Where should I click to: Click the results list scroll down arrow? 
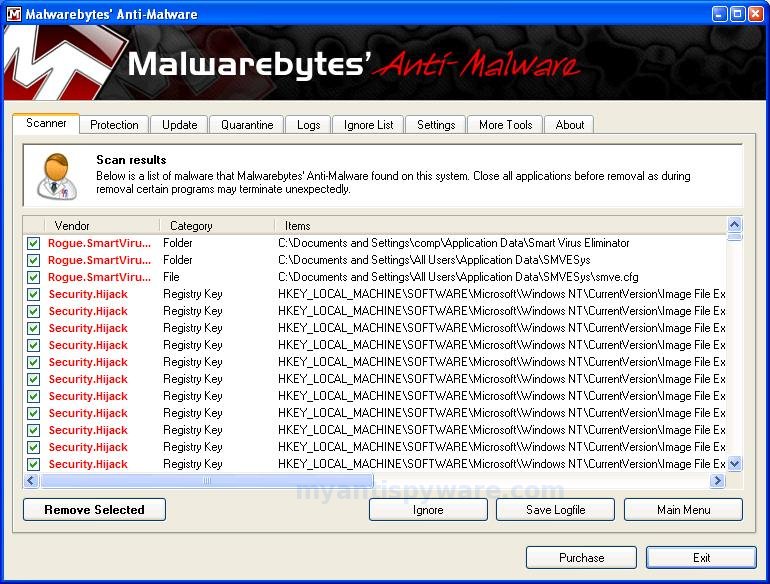pos(735,463)
